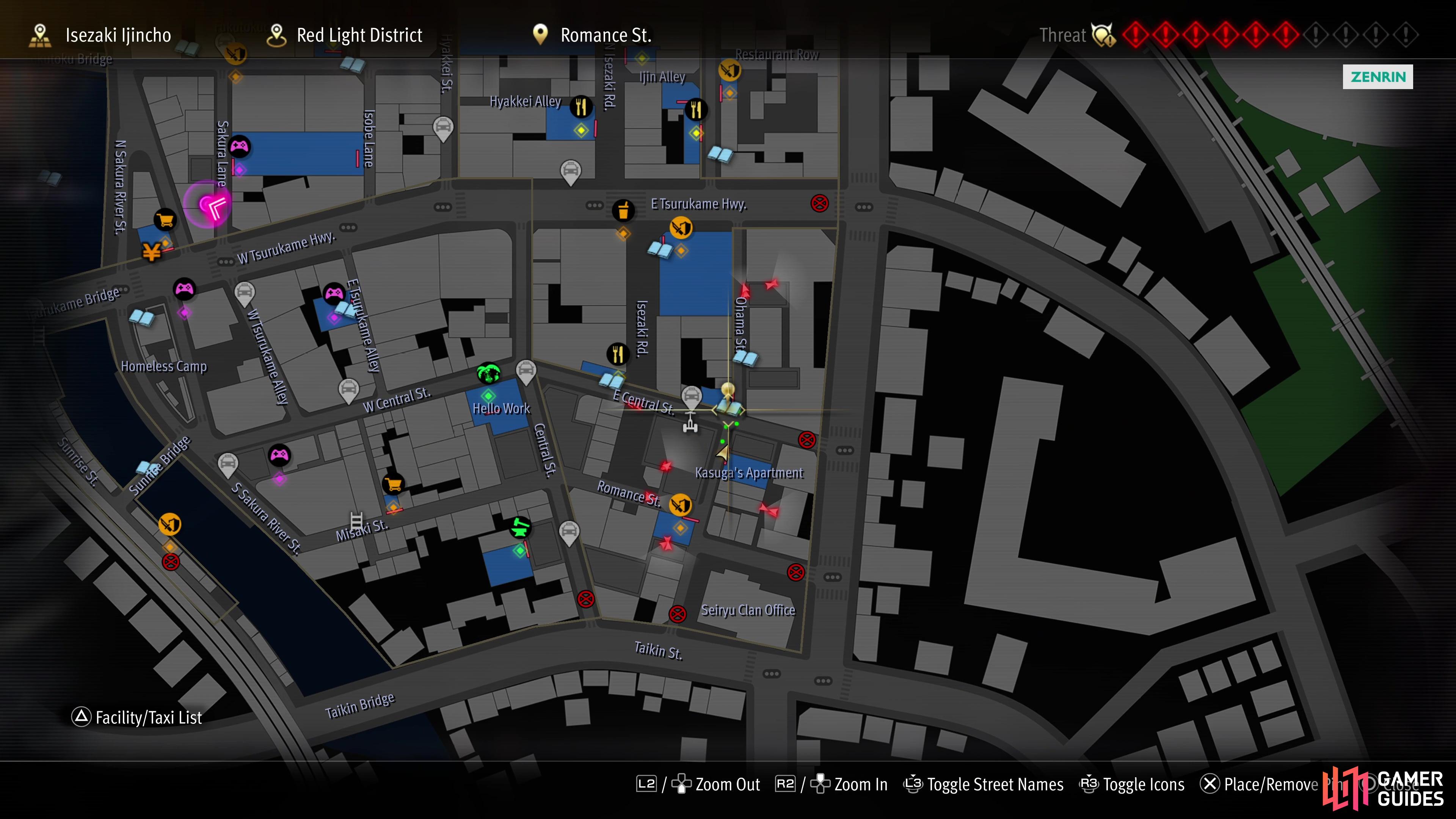Select the player arrow near Kasuga's Apartment

tap(723, 452)
